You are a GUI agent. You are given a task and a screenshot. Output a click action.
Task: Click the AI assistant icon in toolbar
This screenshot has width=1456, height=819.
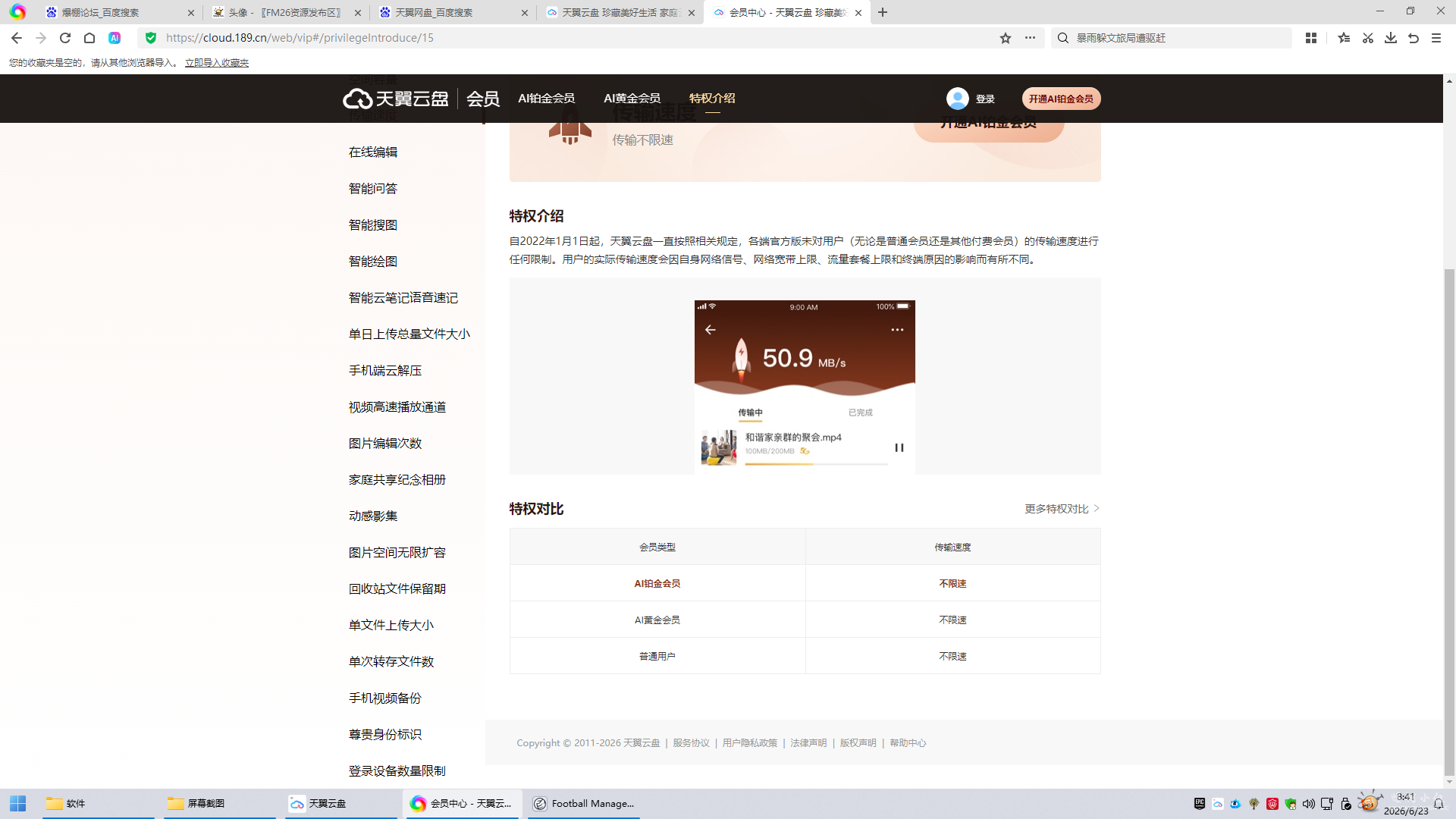(115, 38)
